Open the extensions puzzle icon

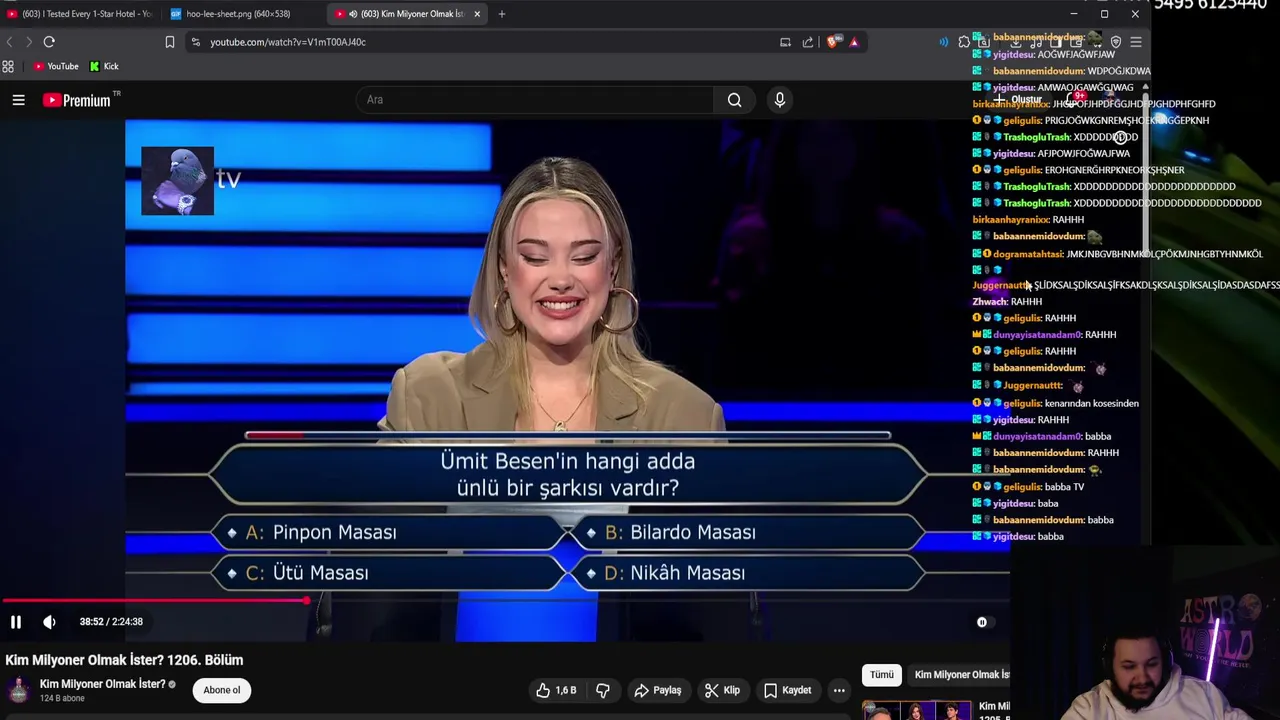pos(964,42)
